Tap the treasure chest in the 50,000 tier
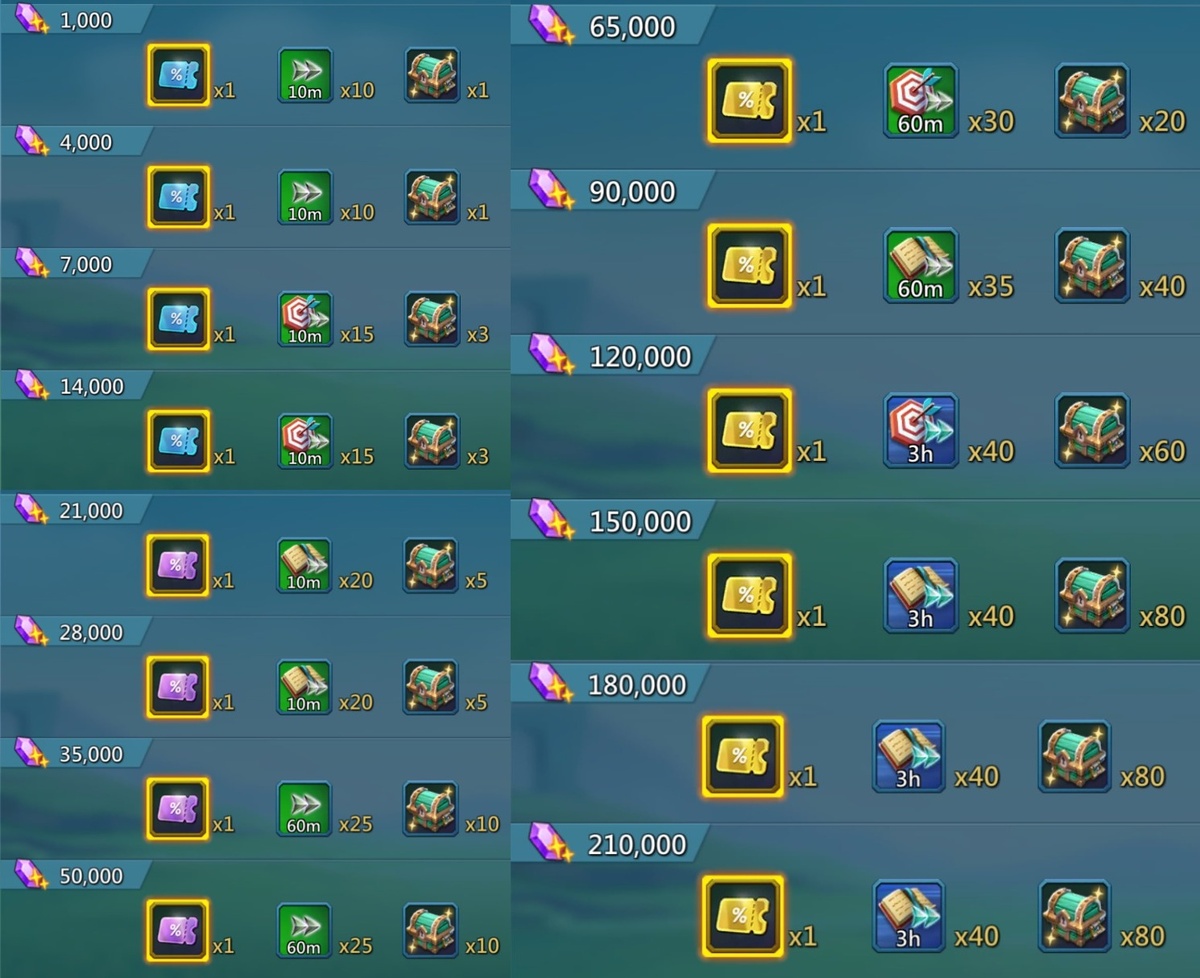This screenshot has width=1200, height=978. [431, 931]
